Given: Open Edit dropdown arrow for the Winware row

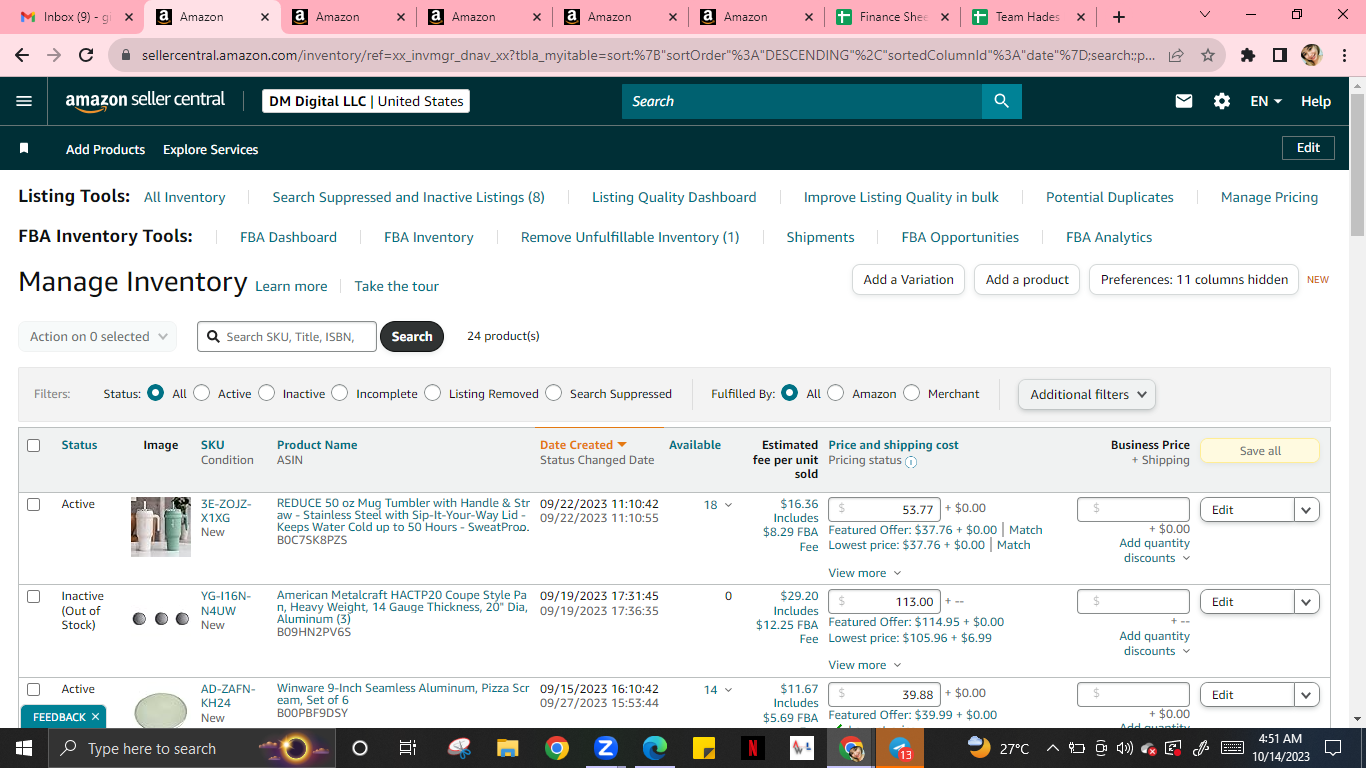Looking at the screenshot, I should pyautogui.click(x=1307, y=695).
